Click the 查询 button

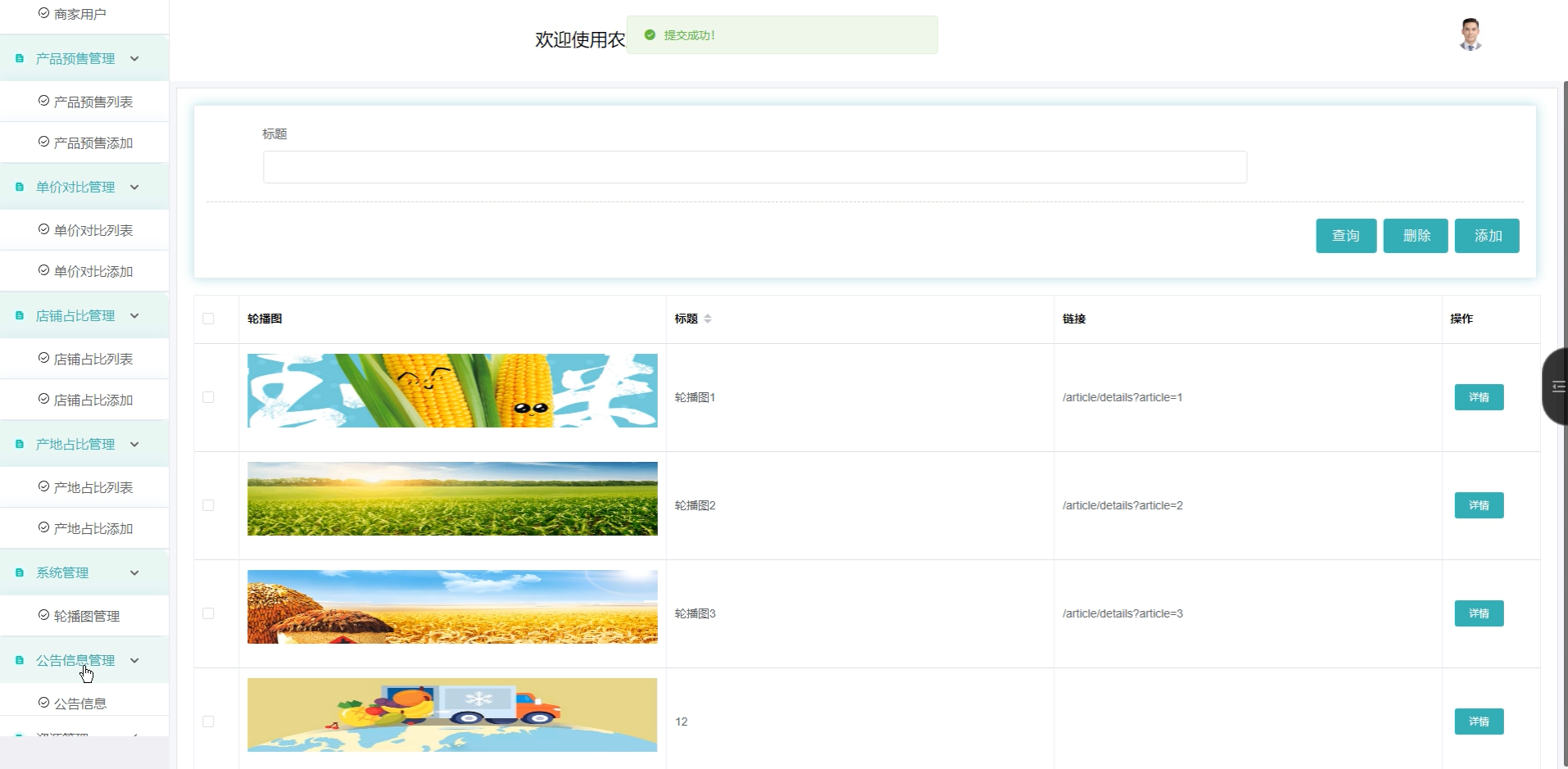pos(1346,236)
